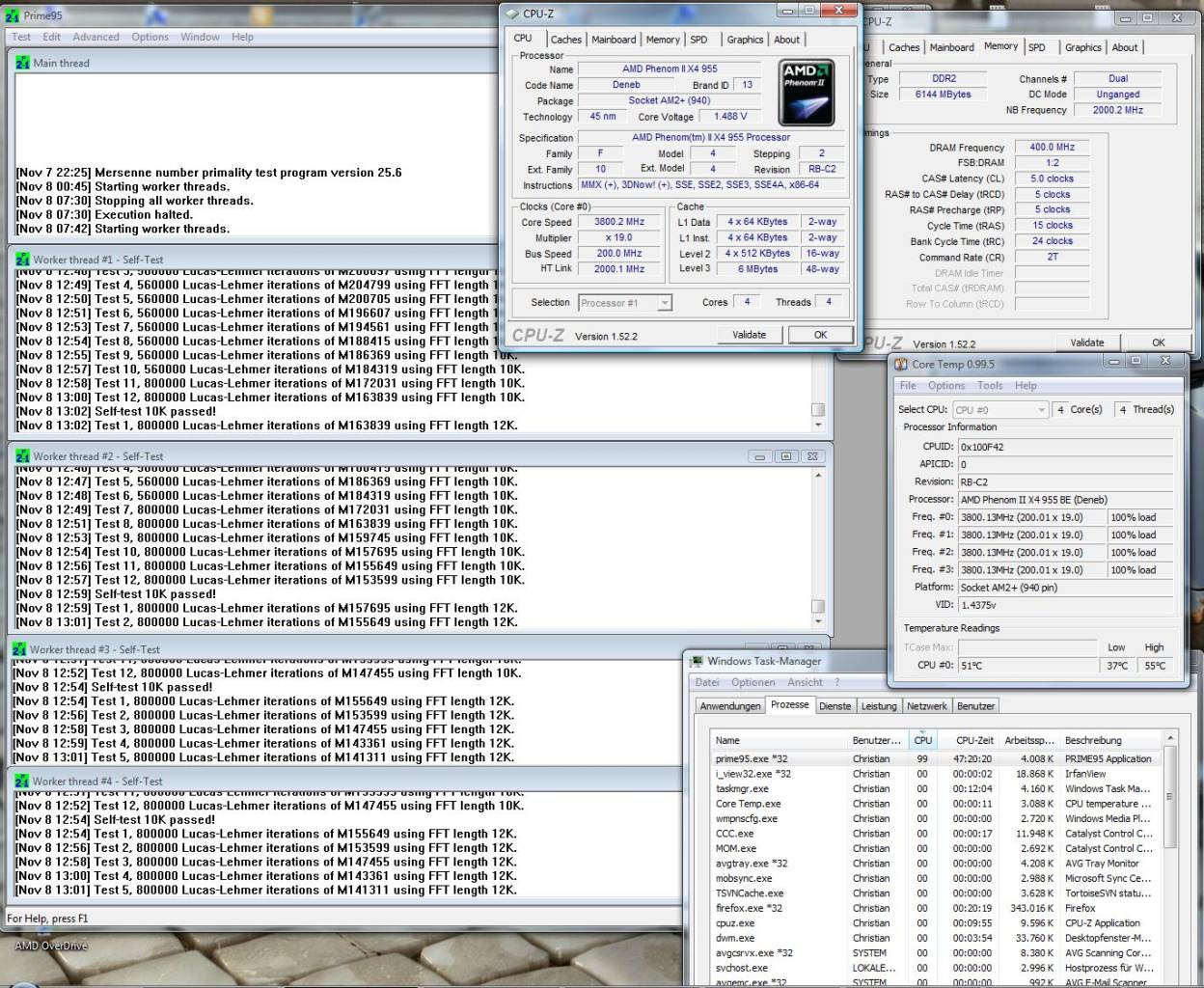Sort processes by the Name column header
Screen dimensions: 1204x988
(x=780, y=740)
